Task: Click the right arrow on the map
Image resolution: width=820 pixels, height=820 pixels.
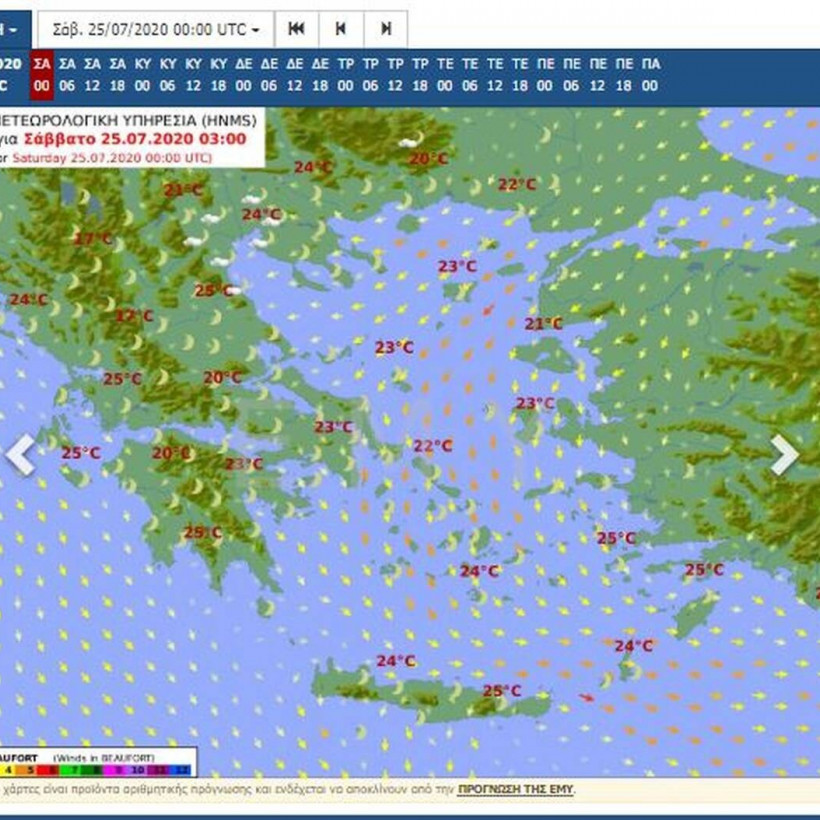Action: [x=785, y=455]
